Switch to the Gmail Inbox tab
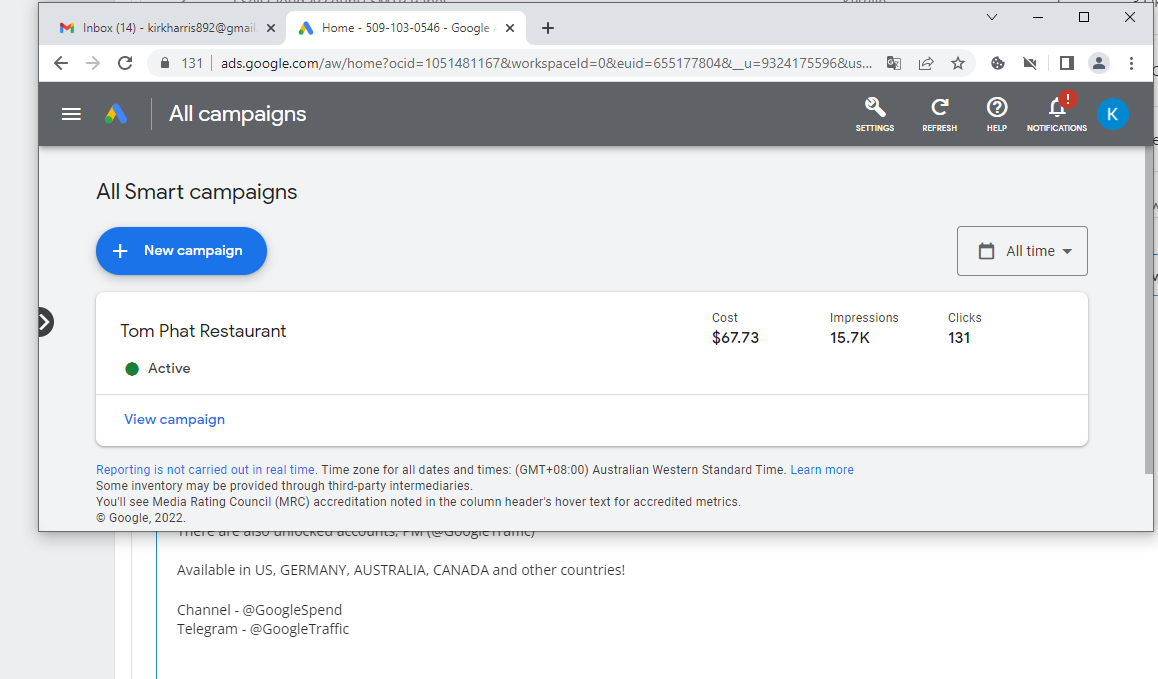The height and width of the screenshot is (679, 1158). pos(168,28)
